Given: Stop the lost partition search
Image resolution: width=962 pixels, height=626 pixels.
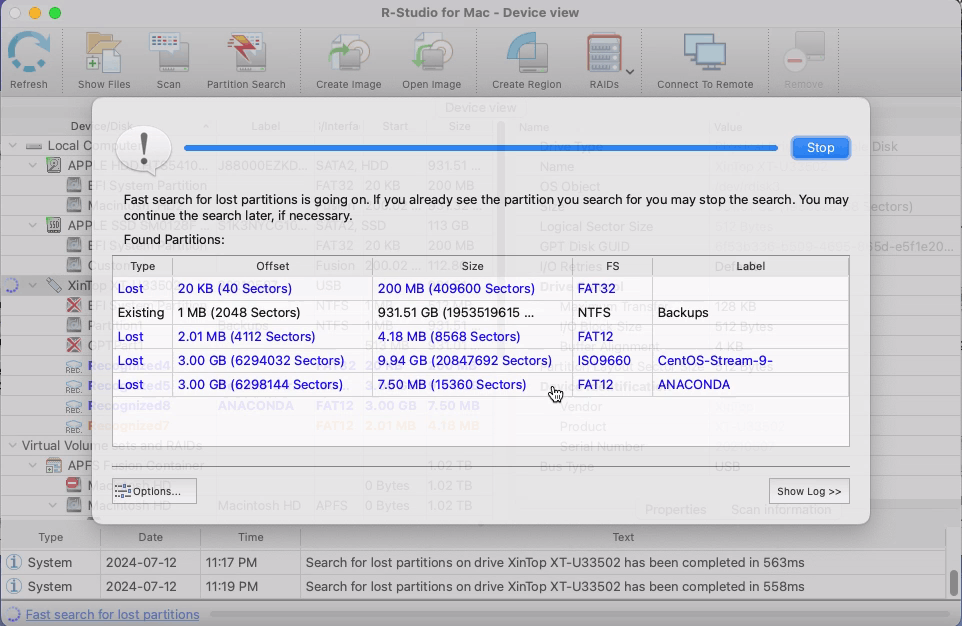Looking at the screenshot, I should click(820, 148).
